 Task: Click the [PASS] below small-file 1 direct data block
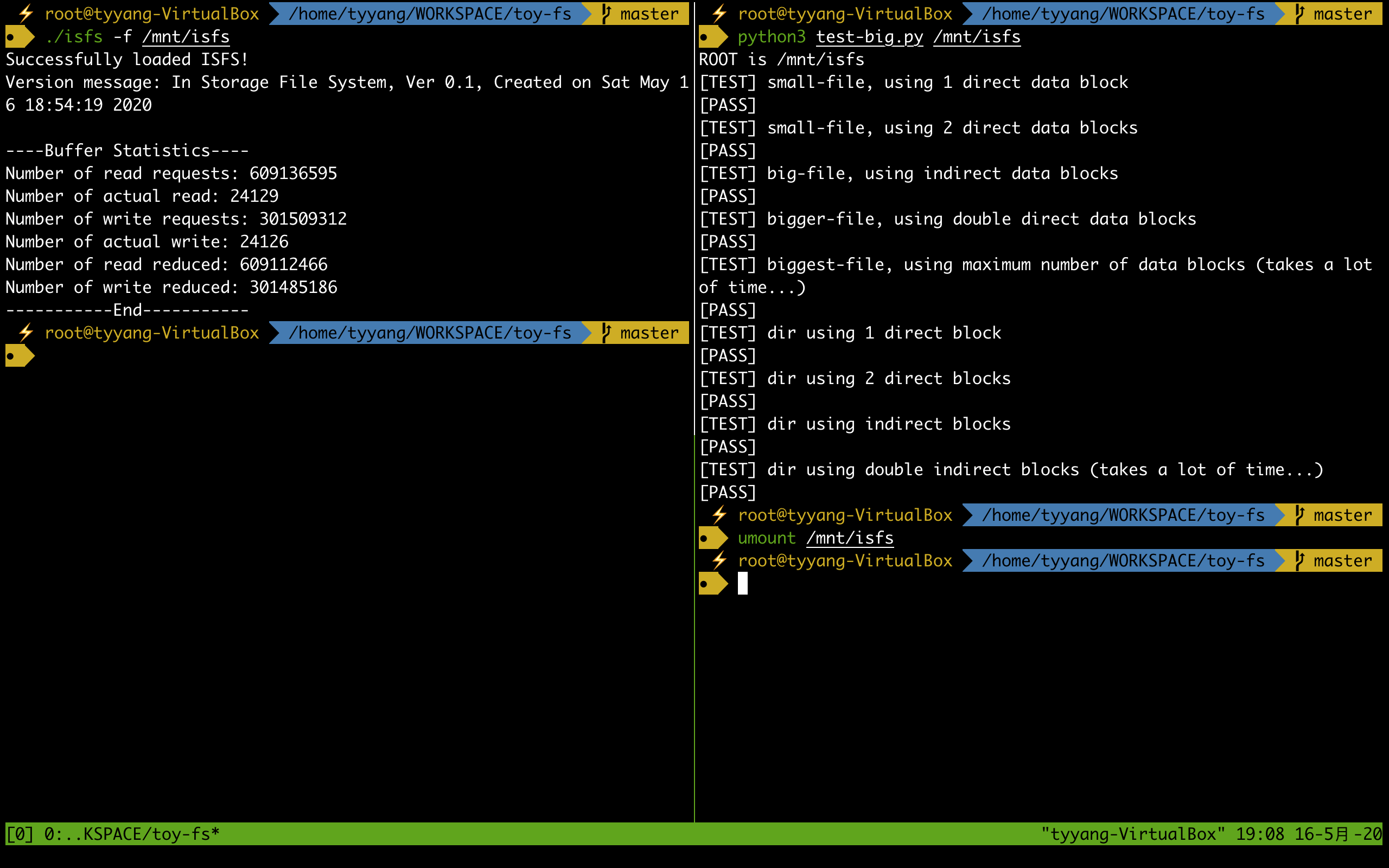[x=728, y=105]
